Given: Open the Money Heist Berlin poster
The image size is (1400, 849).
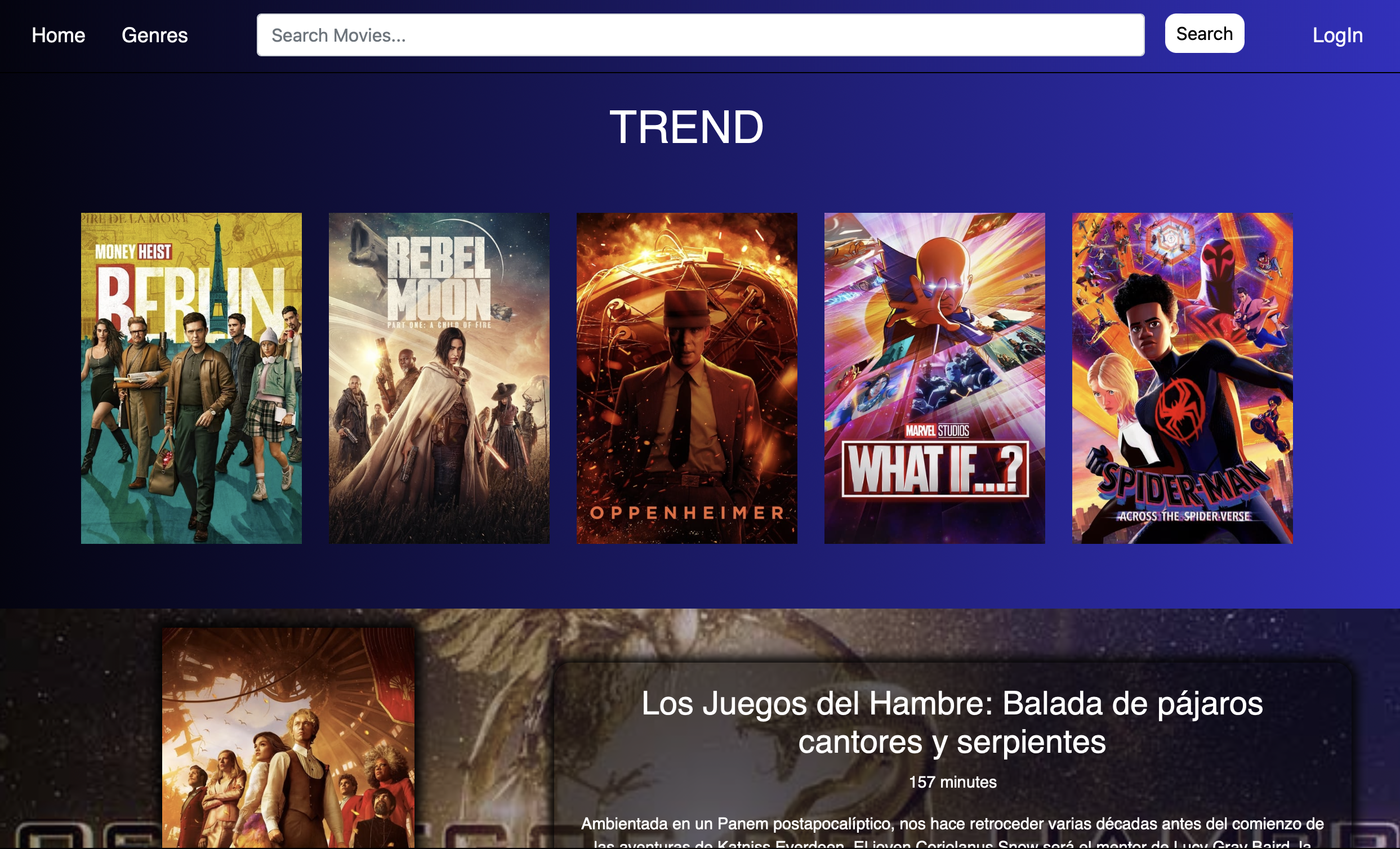Looking at the screenshot, I should click(x=191, y=378).
